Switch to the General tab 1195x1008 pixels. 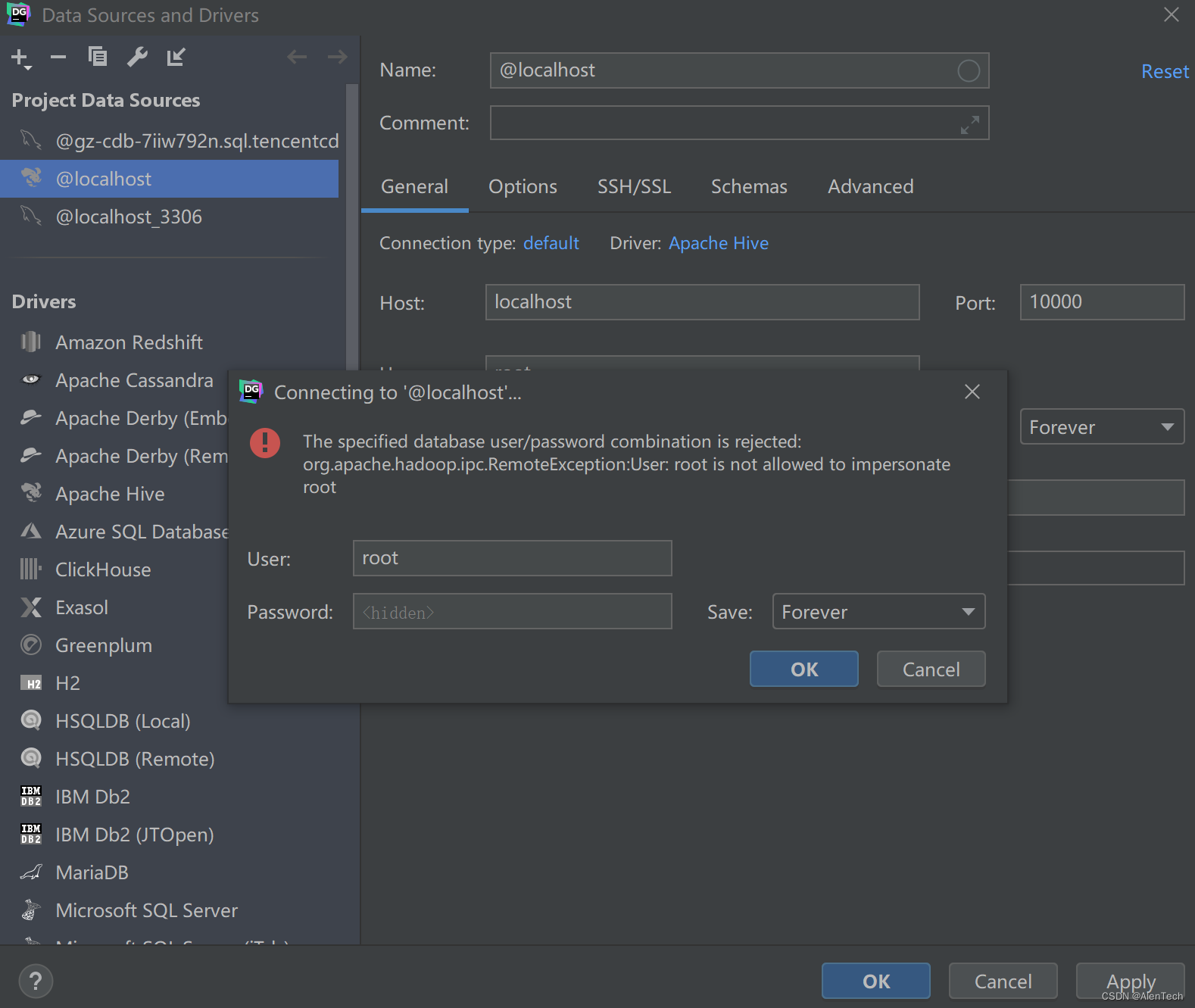(x=414, y=186)
